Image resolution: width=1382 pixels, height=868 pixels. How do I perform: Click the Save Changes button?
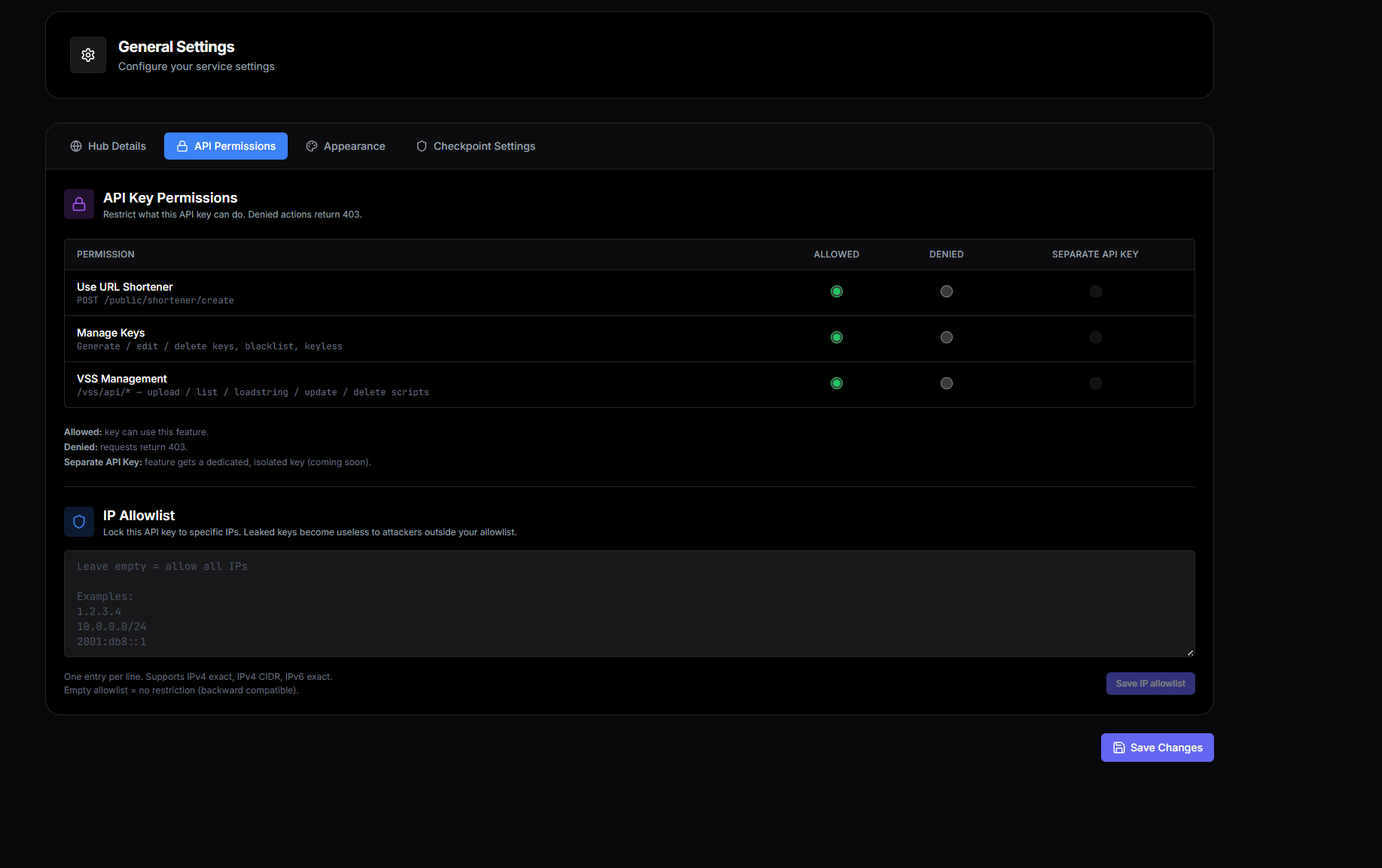1158,748
